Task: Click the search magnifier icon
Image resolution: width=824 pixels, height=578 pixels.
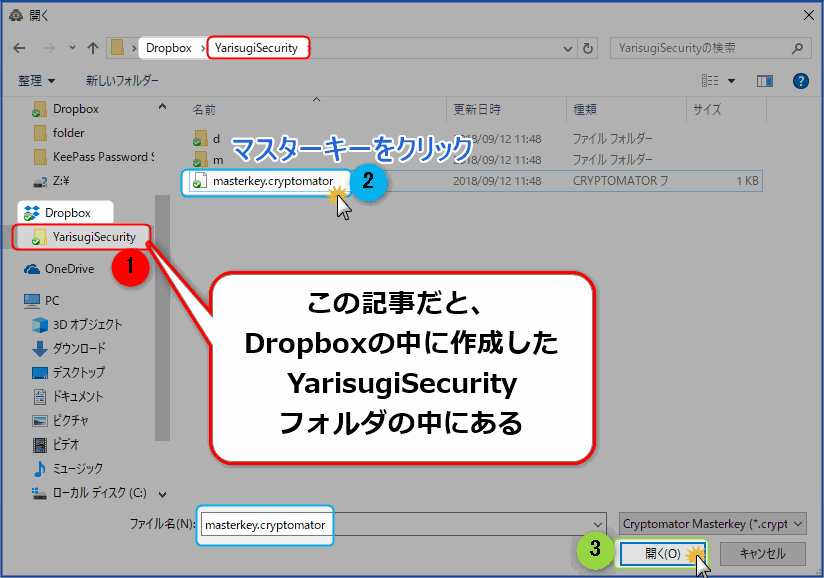Action: [x=797, y=48]
